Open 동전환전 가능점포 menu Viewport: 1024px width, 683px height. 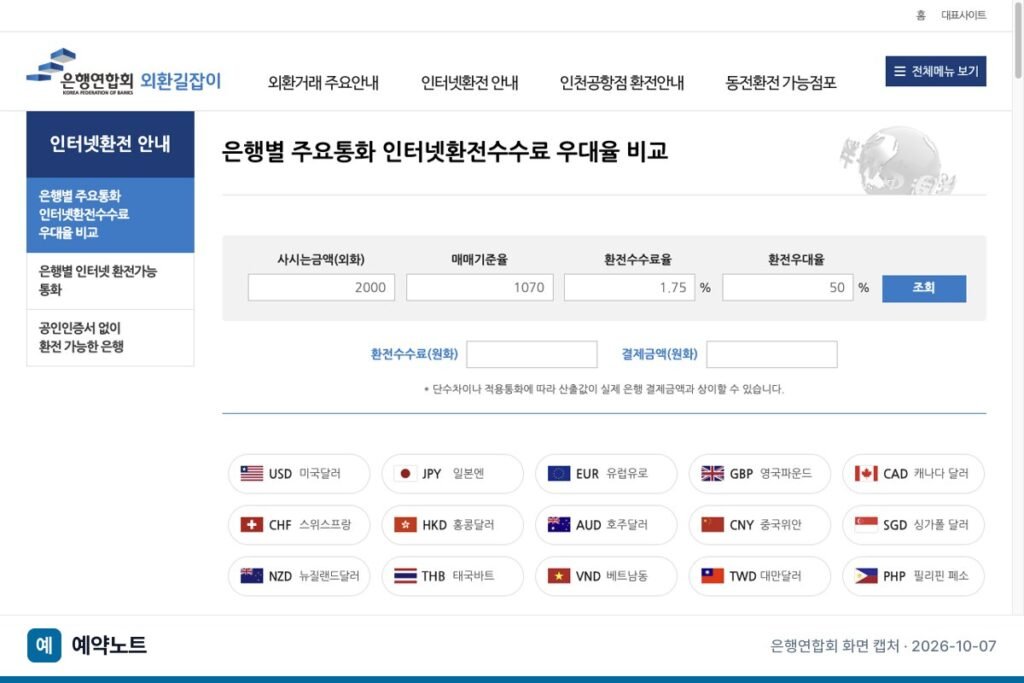[x=780, y=82]
